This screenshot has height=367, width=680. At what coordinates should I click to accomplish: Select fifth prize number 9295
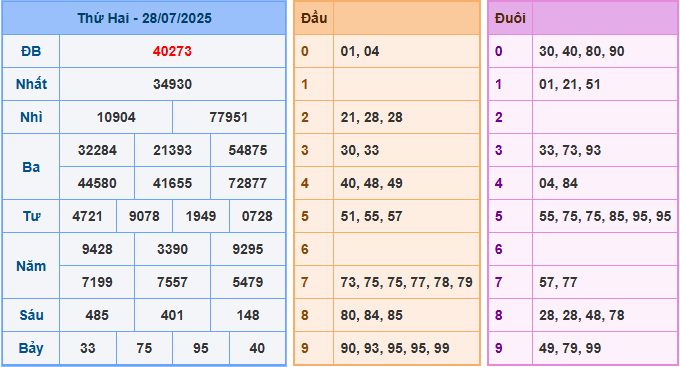(x=248, y=249)
